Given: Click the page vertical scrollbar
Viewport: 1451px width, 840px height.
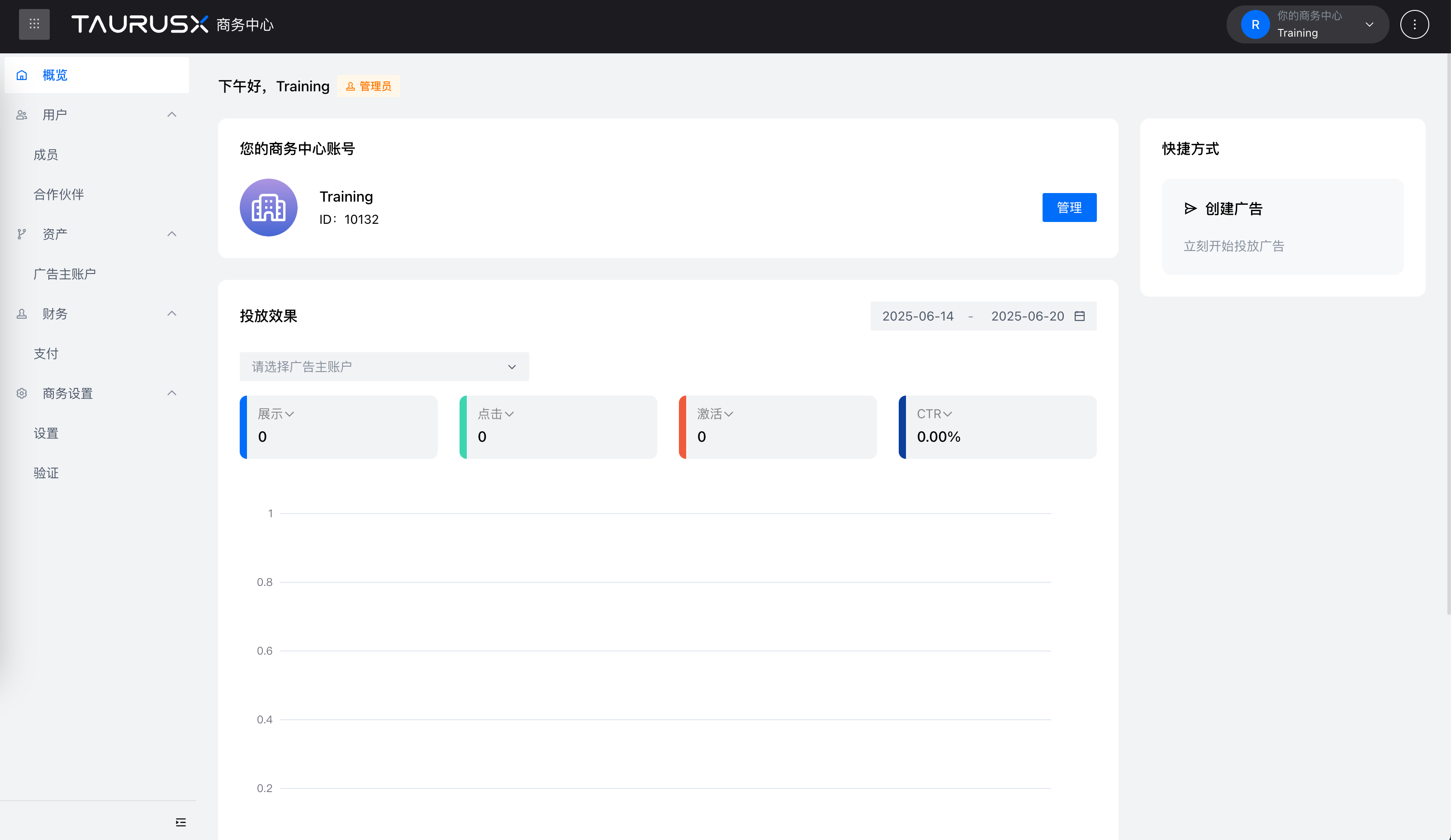Looking at the screenshot, I should [1448, 334].
